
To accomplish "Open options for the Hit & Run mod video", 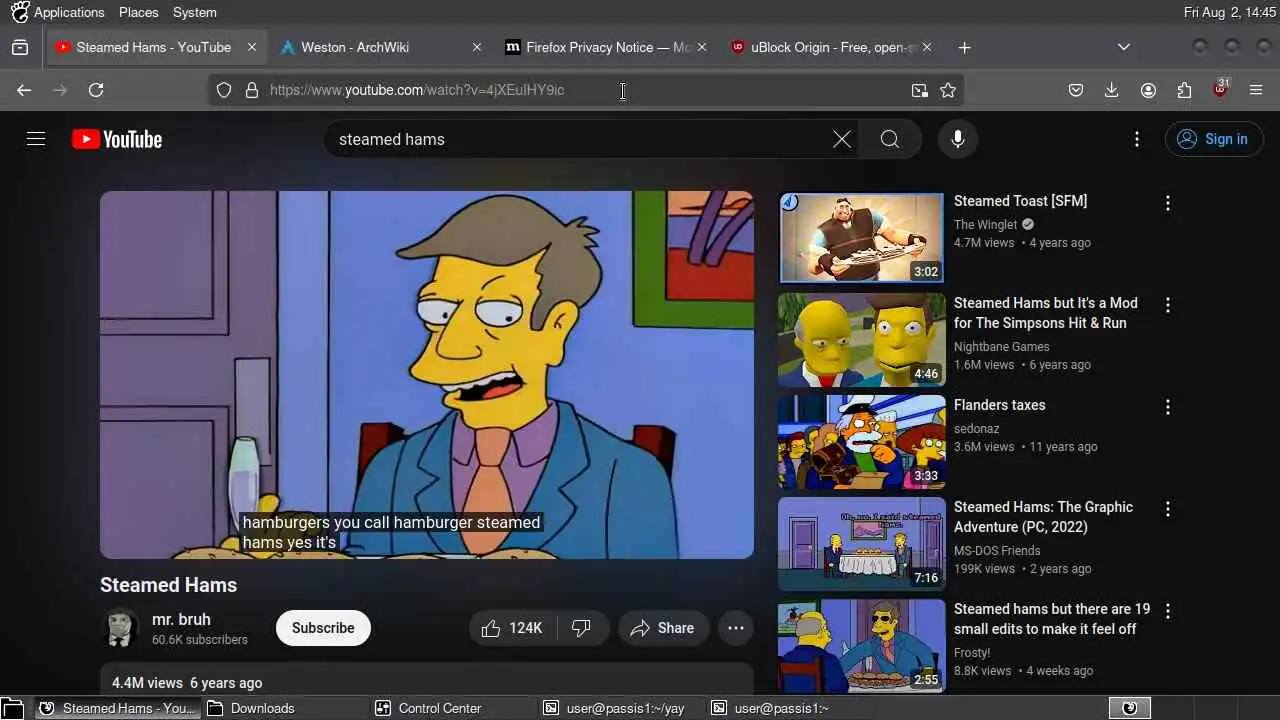I will 1167,305.
